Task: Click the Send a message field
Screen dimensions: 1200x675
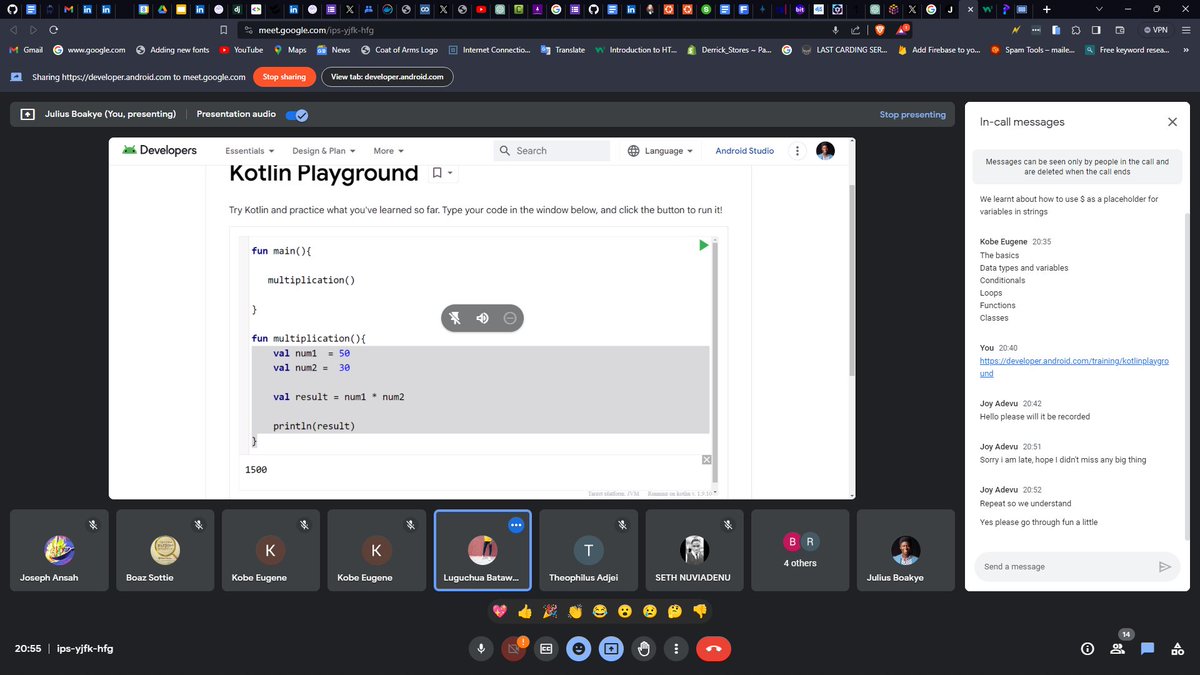Action: 1062,566
